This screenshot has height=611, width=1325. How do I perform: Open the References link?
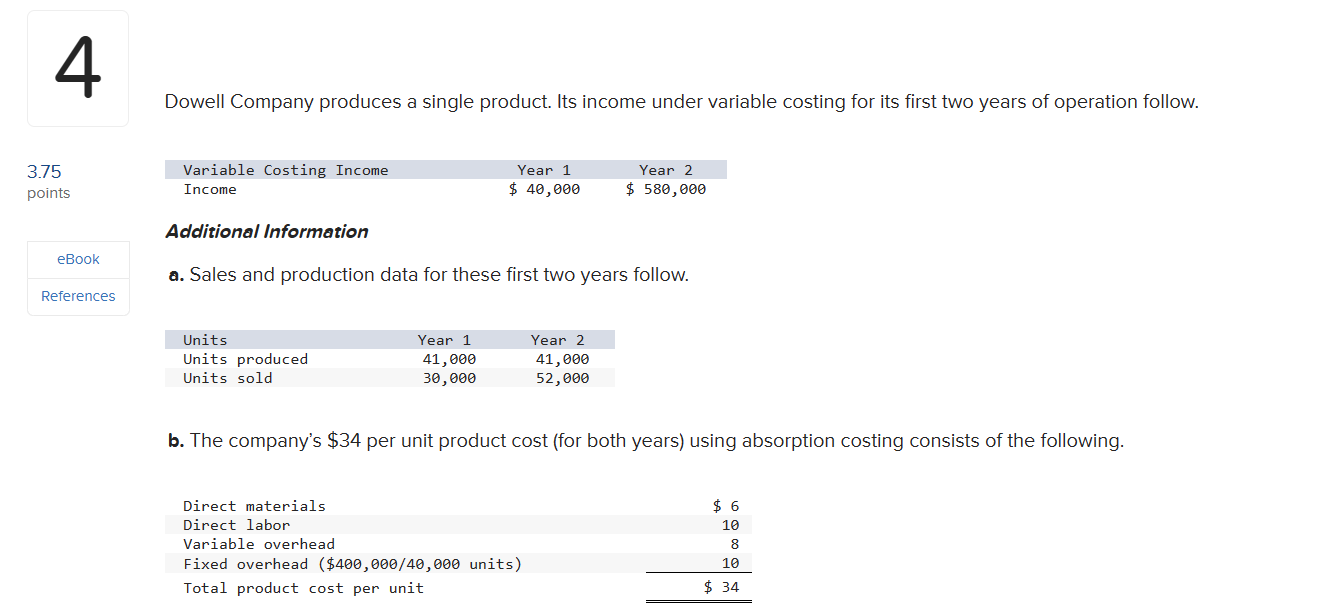[x=78, y=296]
